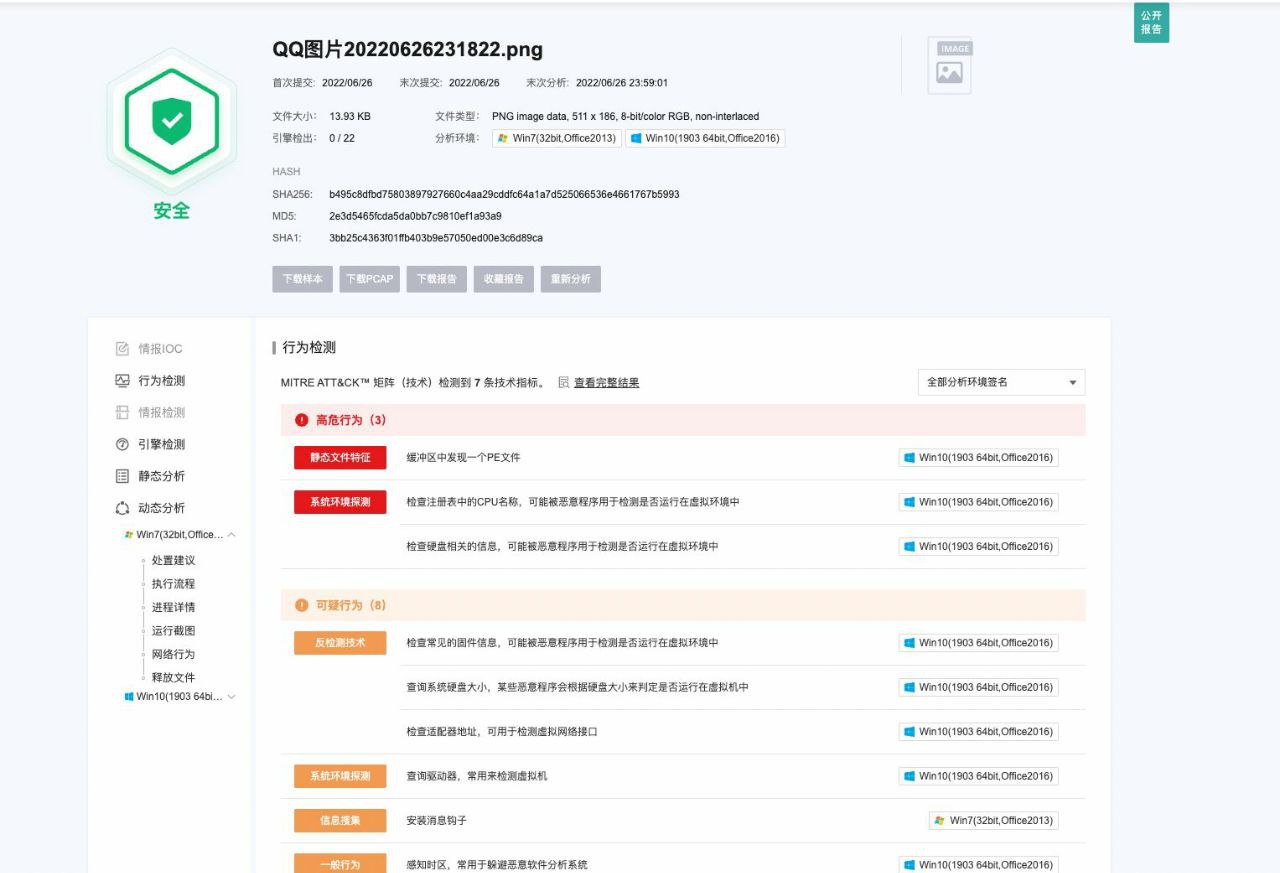Open 网络行为 under the Win7 tree
1280x873 pixels.
(x=173, y=654)
